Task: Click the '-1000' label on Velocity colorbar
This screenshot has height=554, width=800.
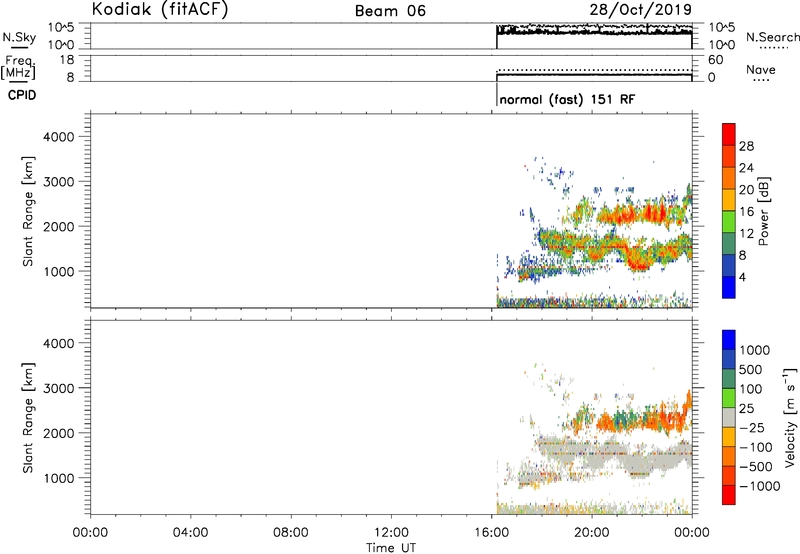Action: (x=759, y=486)
